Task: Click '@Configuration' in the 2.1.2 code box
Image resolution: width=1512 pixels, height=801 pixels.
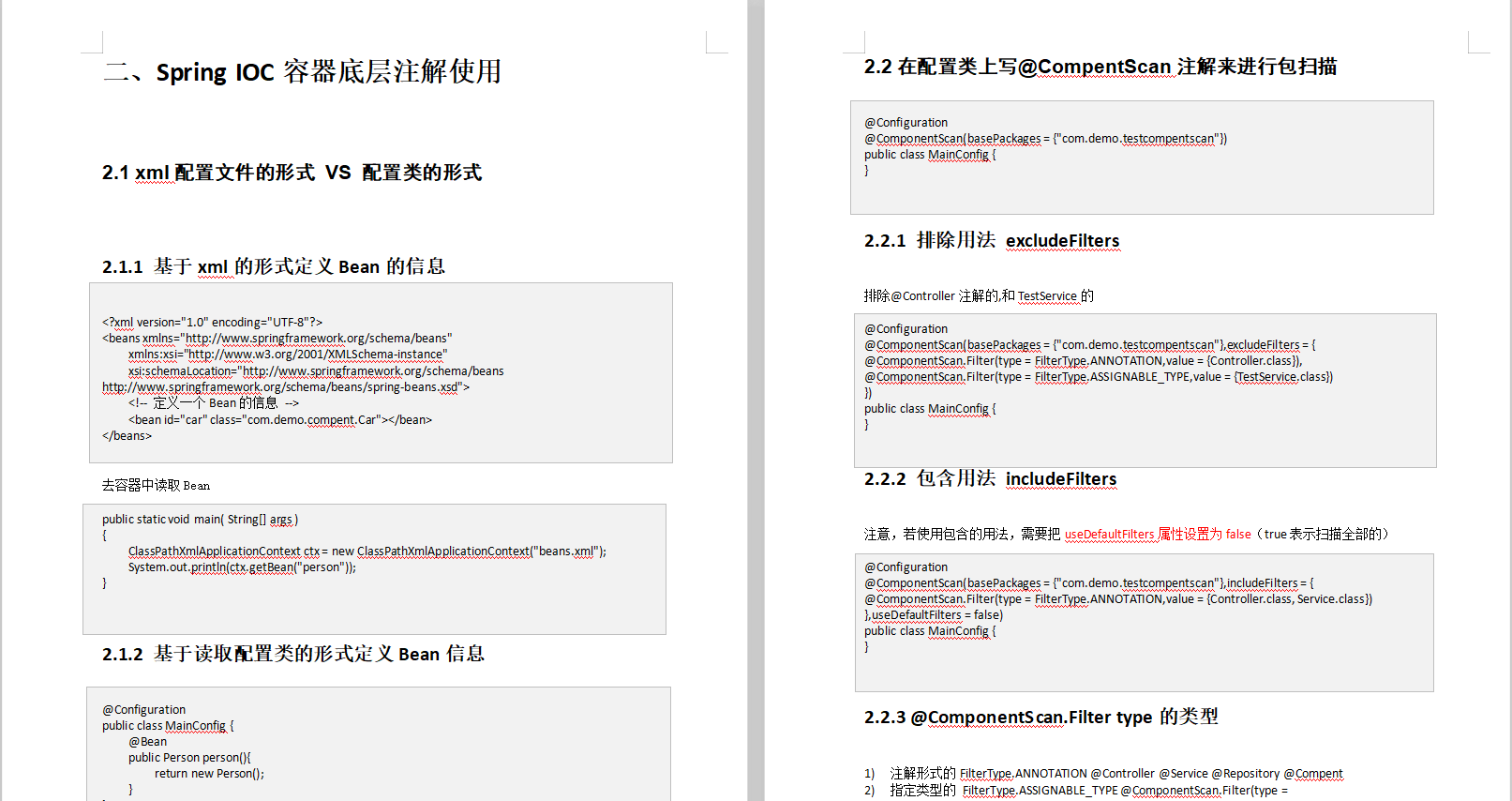Action: 143,709
